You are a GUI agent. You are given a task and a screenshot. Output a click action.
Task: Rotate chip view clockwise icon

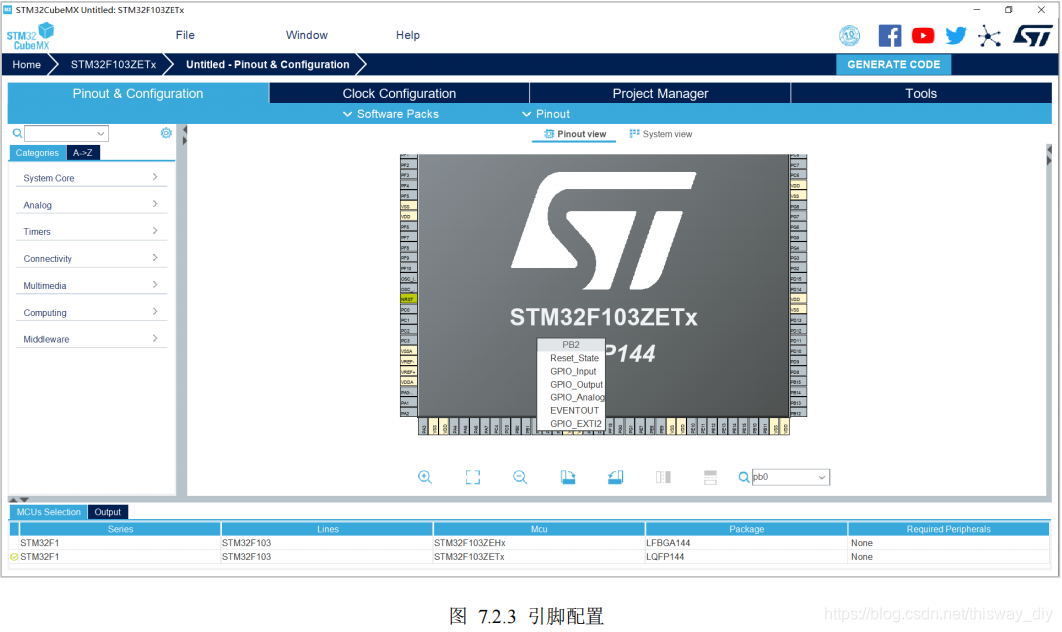click(568, 477)
